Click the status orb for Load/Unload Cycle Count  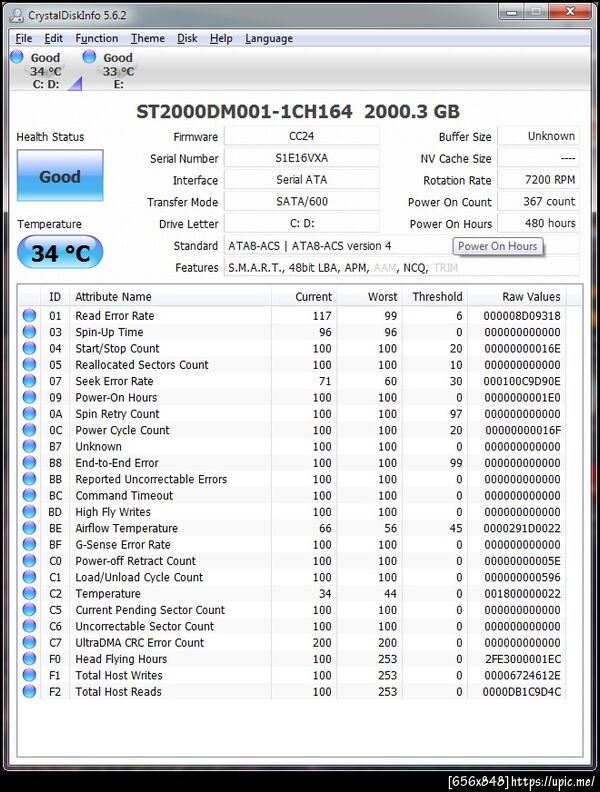click(29, 577)
